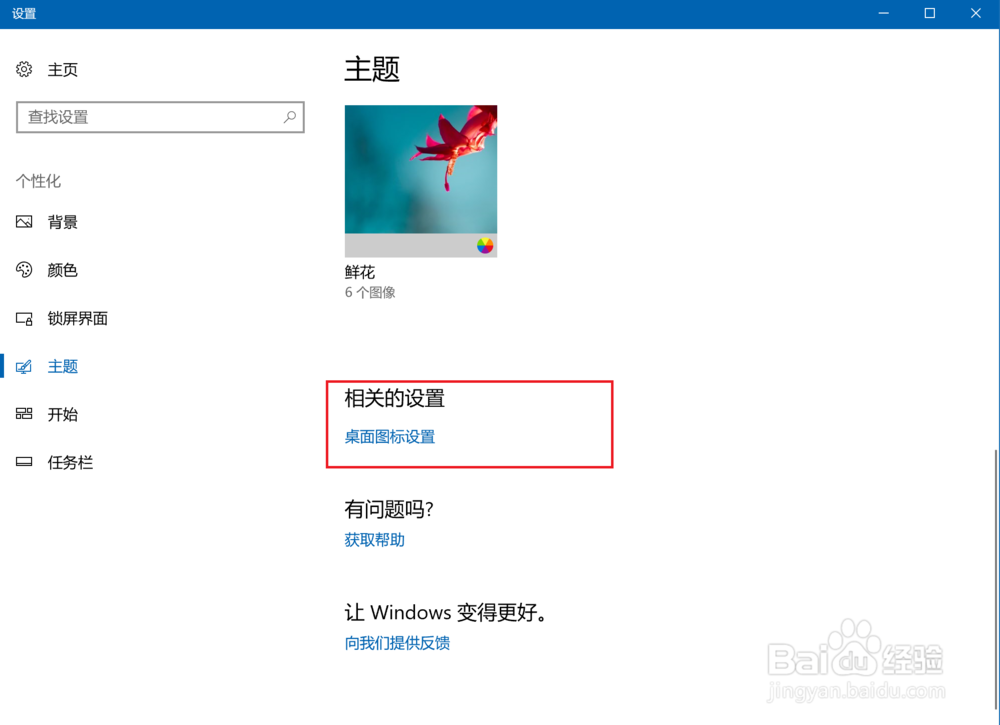Click the Colors palette icon
1000x725 pixels.
[24, 270]
